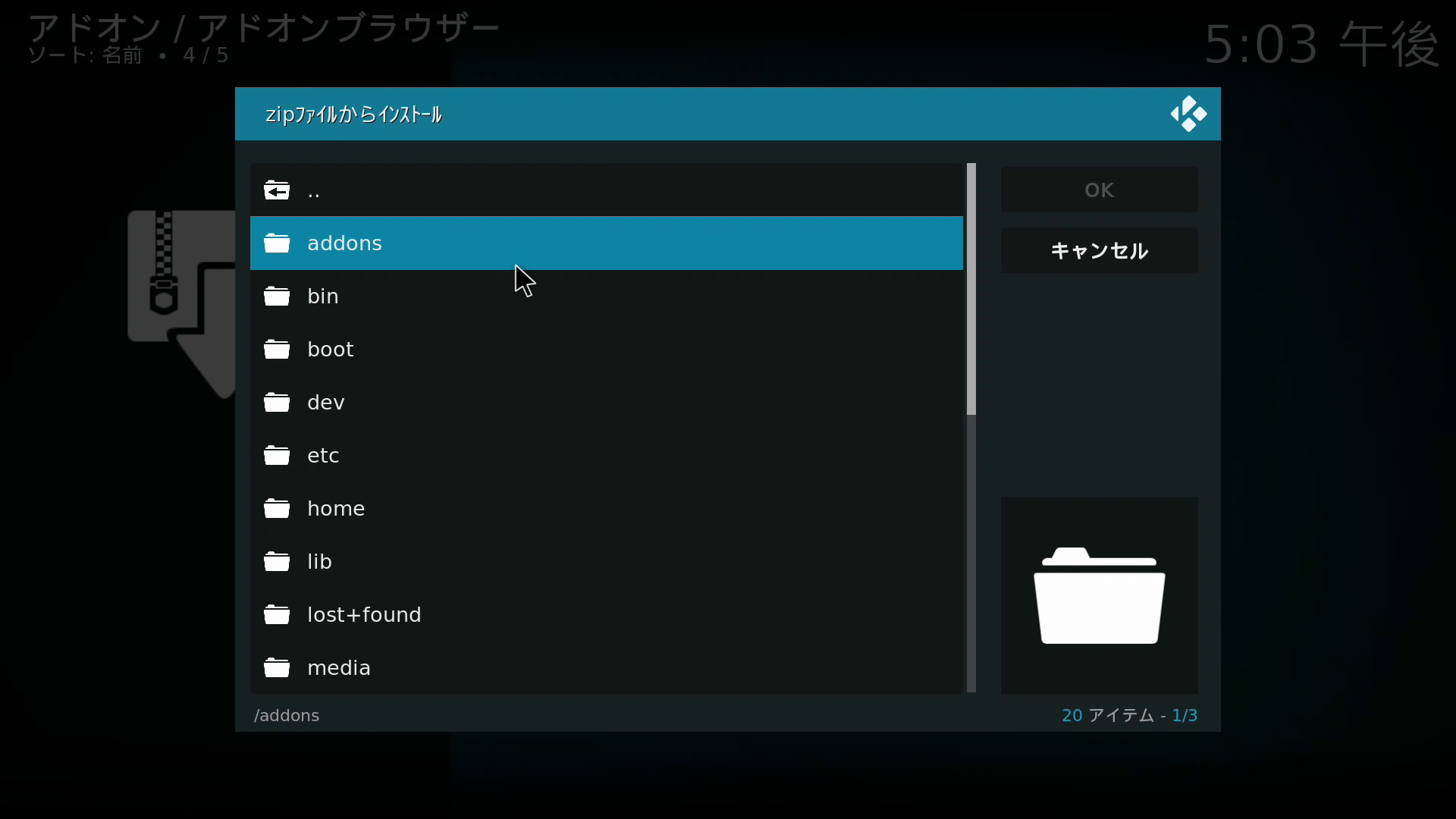Click the 'ソート: 名前' sort label
The width and height of the screenshot is (1456, 819).
pos(85,56)
